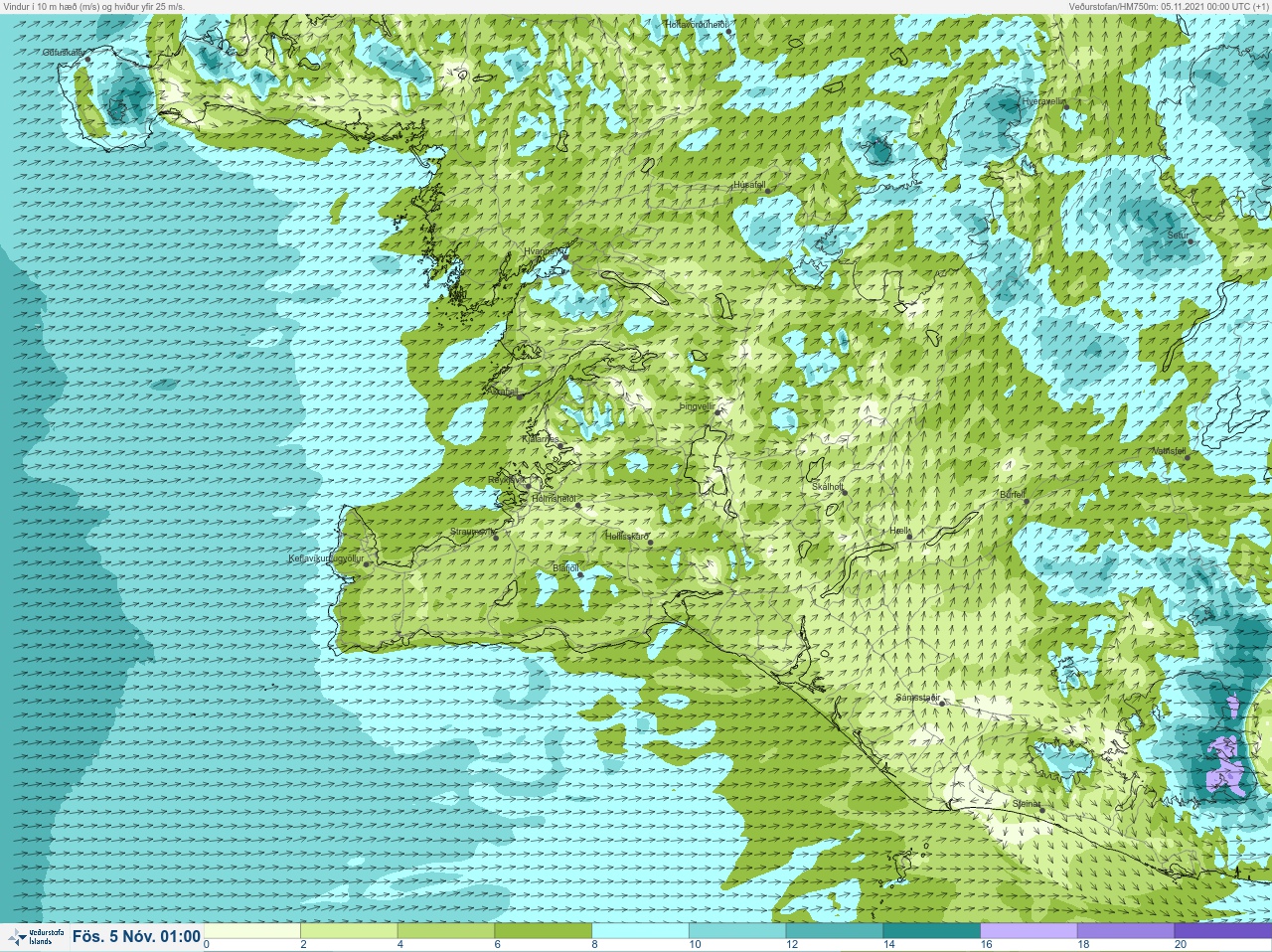
Task: Click the Hæll station label
Action: point(899,532)
